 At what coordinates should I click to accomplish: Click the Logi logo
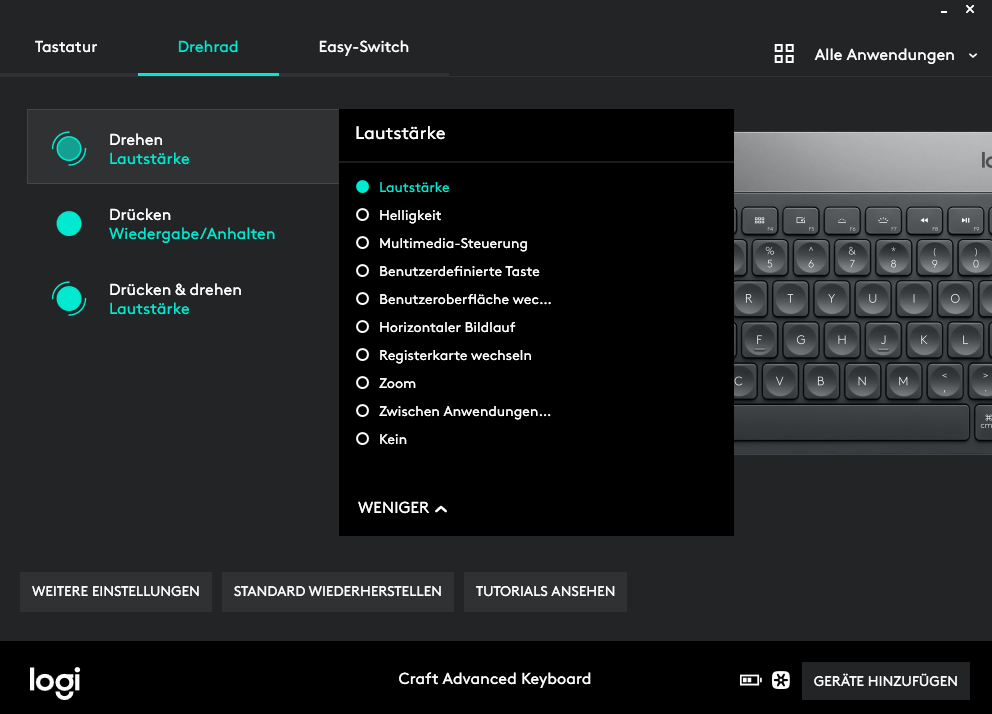pyautogui.click(x=54, y=681)
